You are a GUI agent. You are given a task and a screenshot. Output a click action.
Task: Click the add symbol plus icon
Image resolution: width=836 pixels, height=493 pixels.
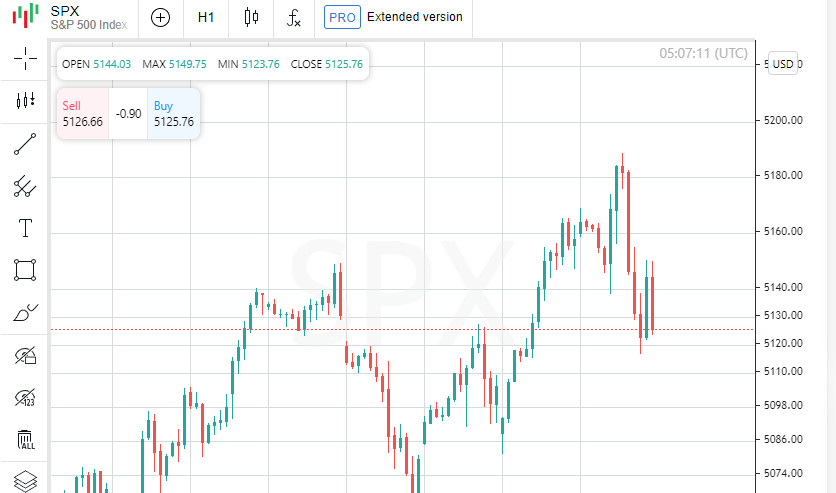pyautogui.click(x=160, y=17)
